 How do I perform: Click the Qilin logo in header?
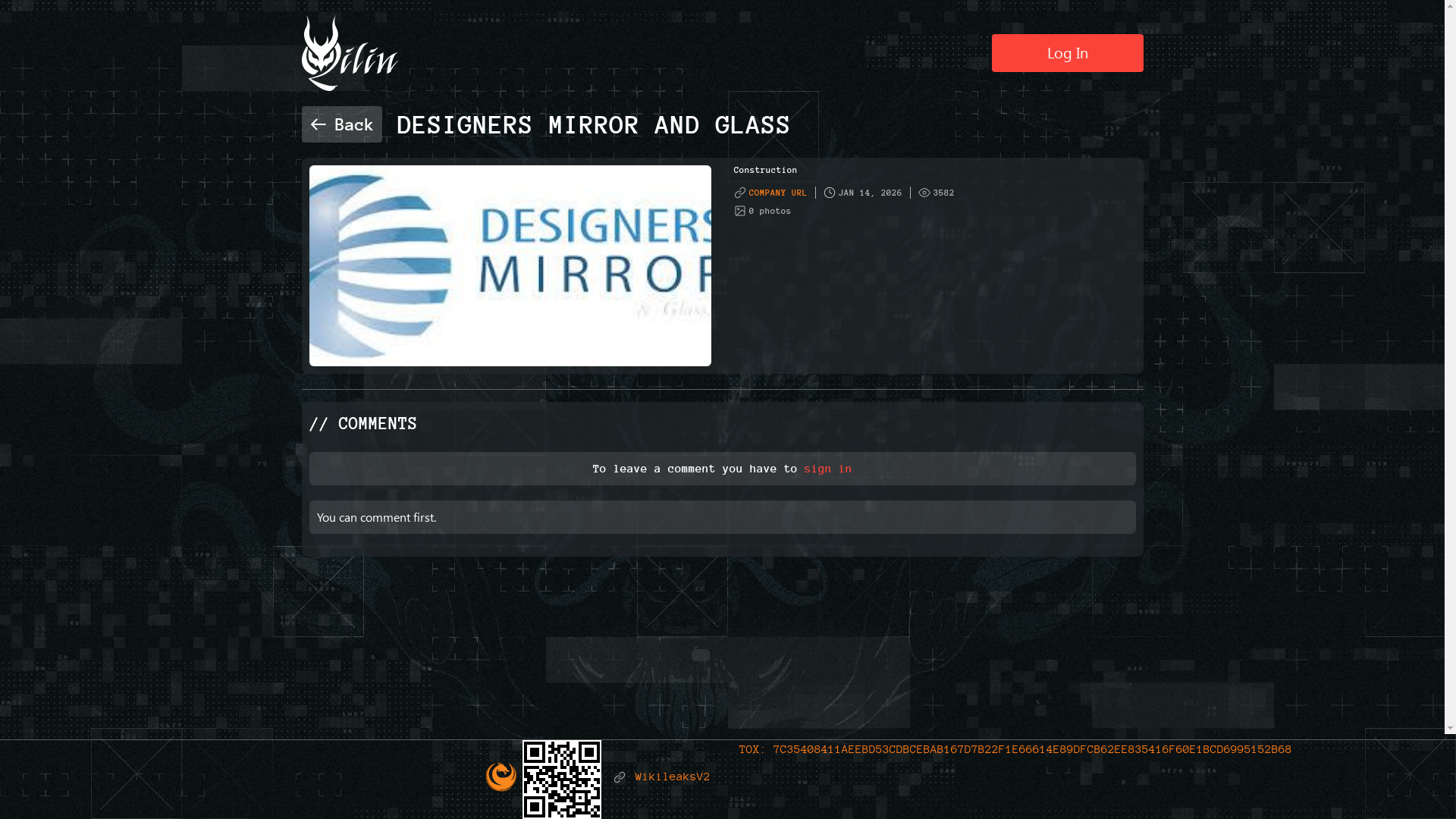(x=349, y=54)
